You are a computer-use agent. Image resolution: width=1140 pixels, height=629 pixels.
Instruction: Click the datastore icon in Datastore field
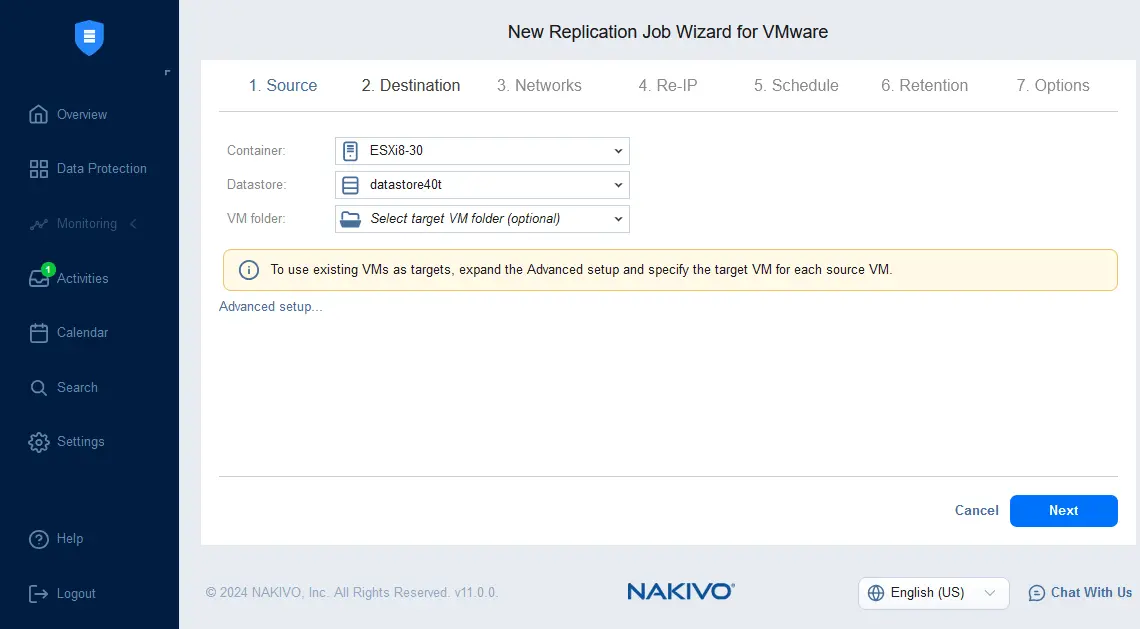coord(350,185)
